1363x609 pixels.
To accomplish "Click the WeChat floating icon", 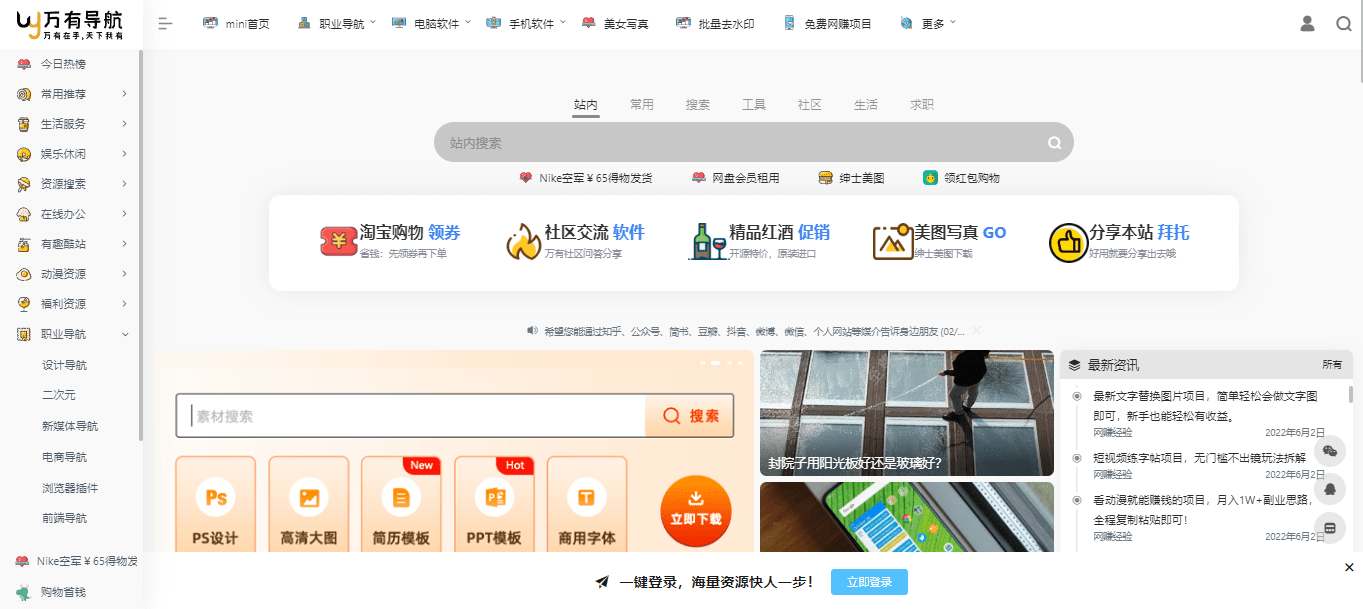I will [1330, 451].
